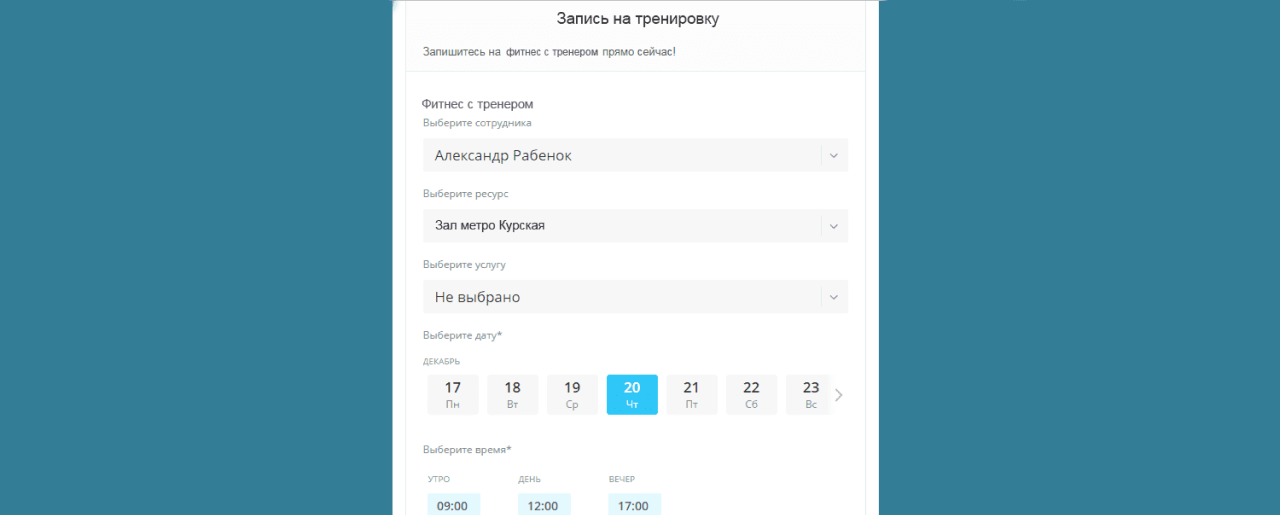Pick the 09:00 morning time slot
This screenshot has width=1280, height=515.
click(x=453, y=505)
